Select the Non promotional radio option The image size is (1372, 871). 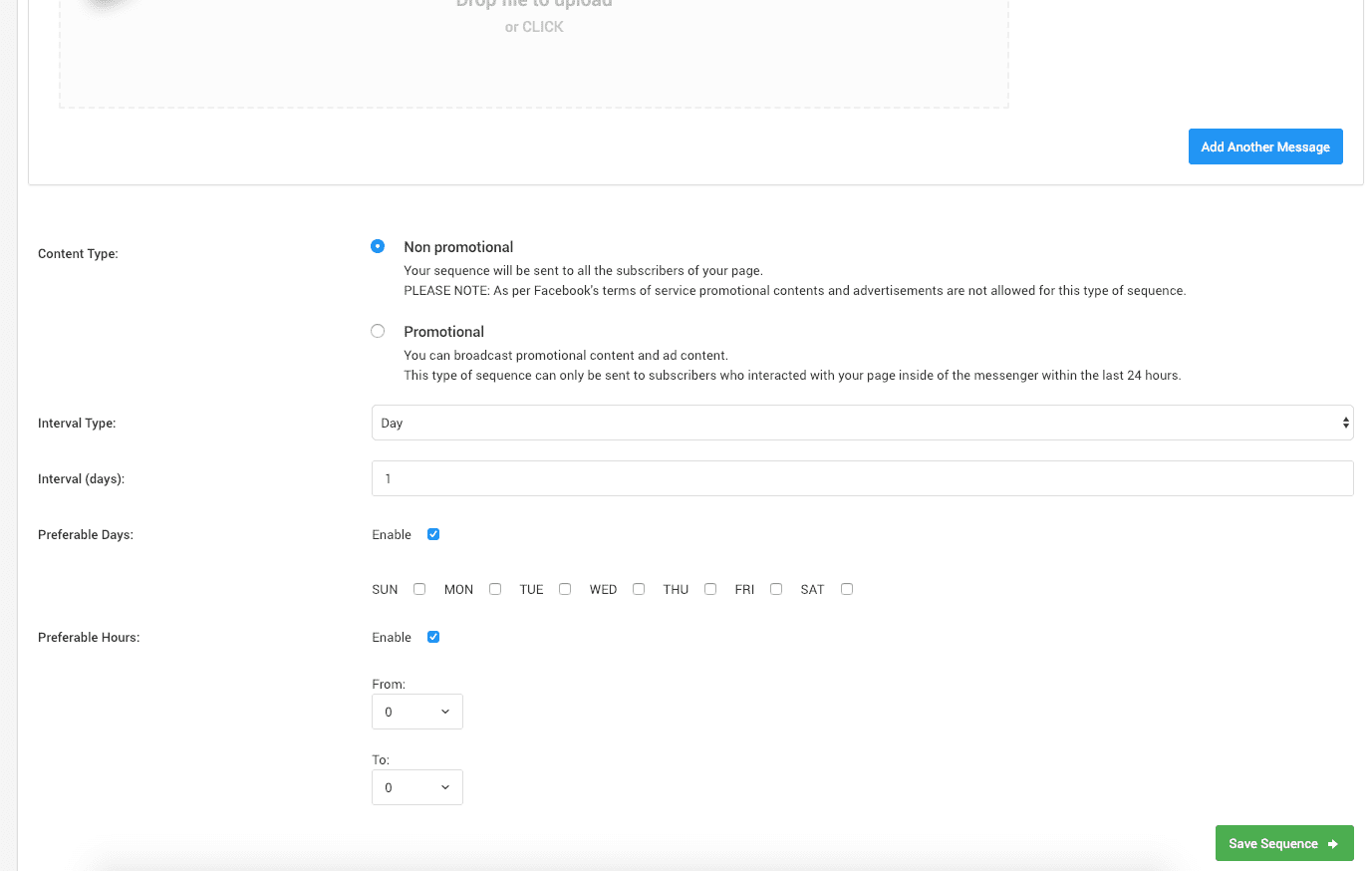tap(378, 246)
